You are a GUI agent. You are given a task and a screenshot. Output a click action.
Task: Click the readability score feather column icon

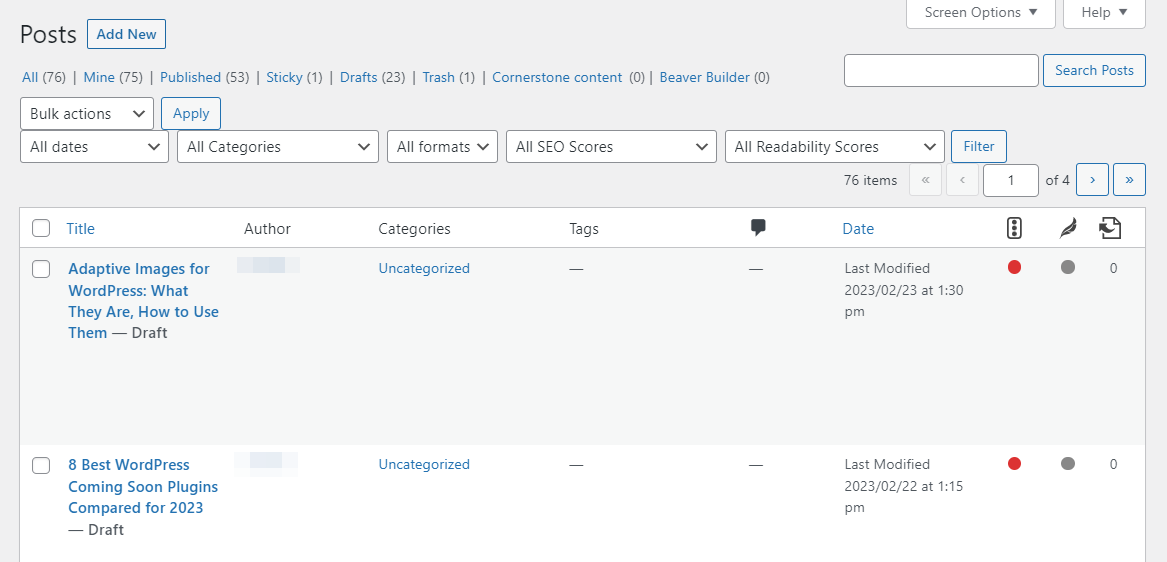(1068, 229)
